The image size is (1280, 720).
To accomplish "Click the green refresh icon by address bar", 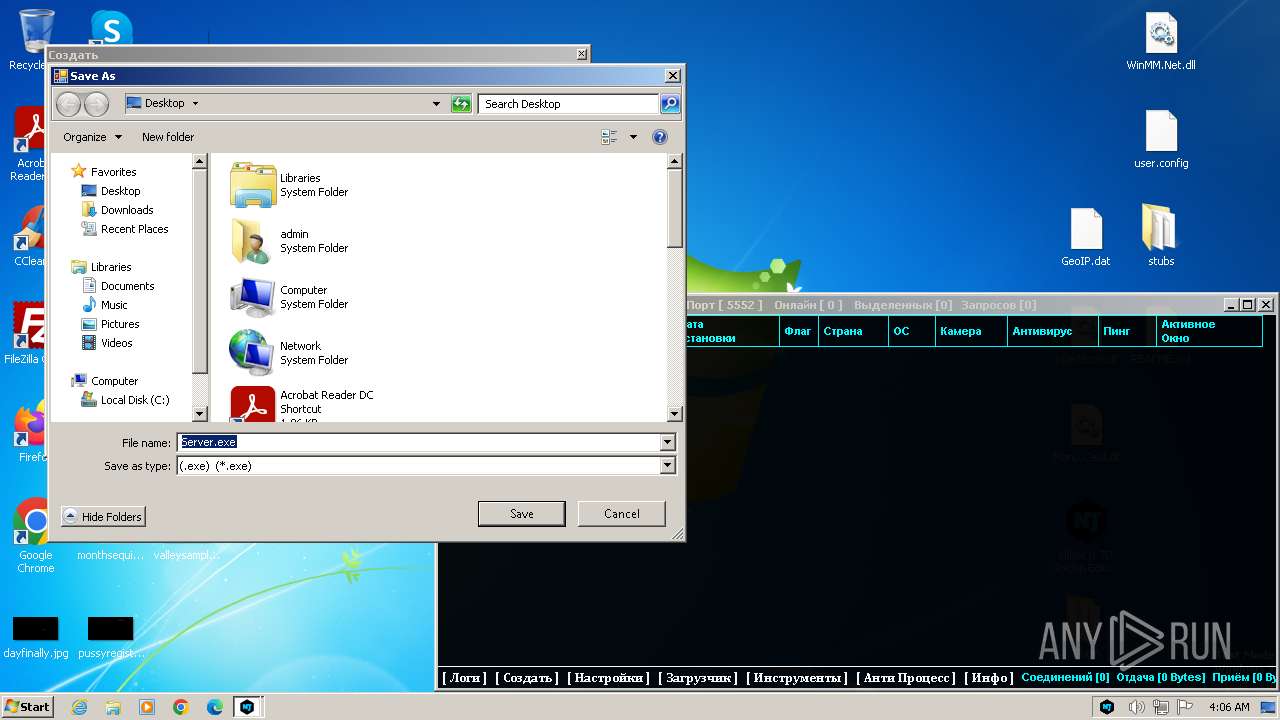I will [x=461, y=104].
